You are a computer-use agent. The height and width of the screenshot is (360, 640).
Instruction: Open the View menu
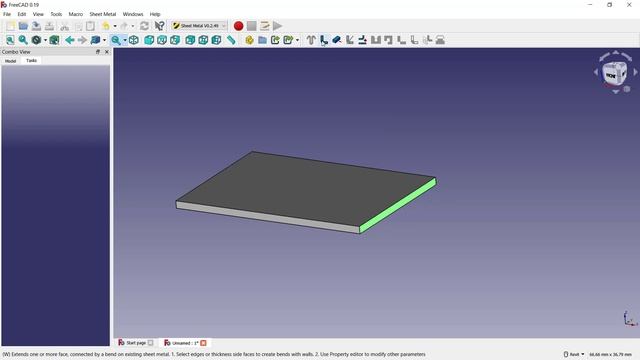(x=38, y=14)
